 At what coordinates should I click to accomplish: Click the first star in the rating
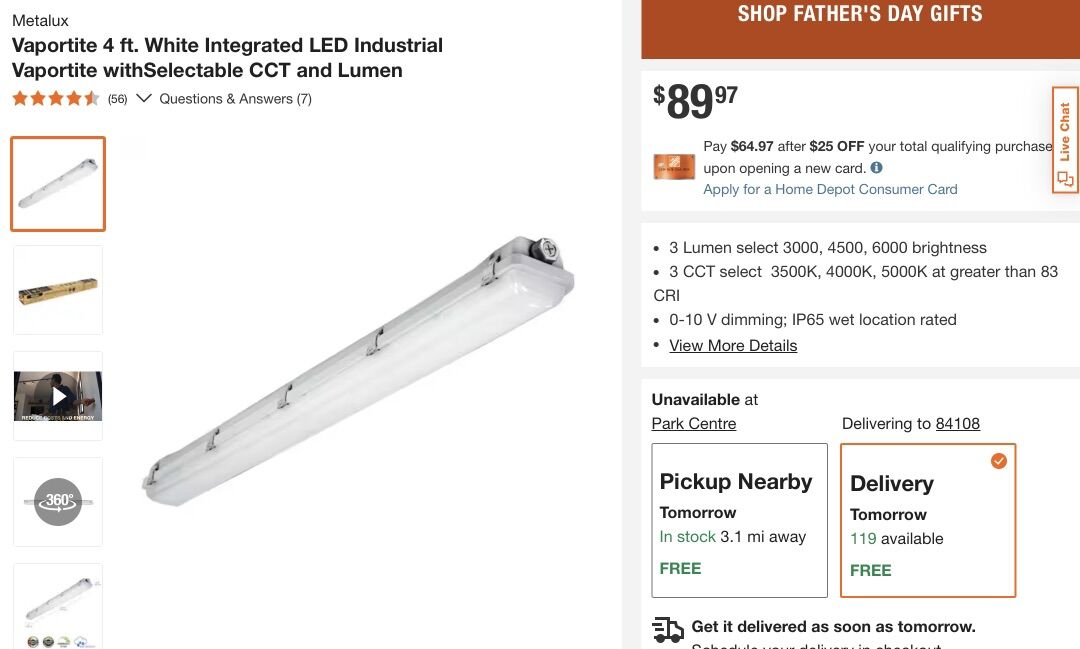17,99
